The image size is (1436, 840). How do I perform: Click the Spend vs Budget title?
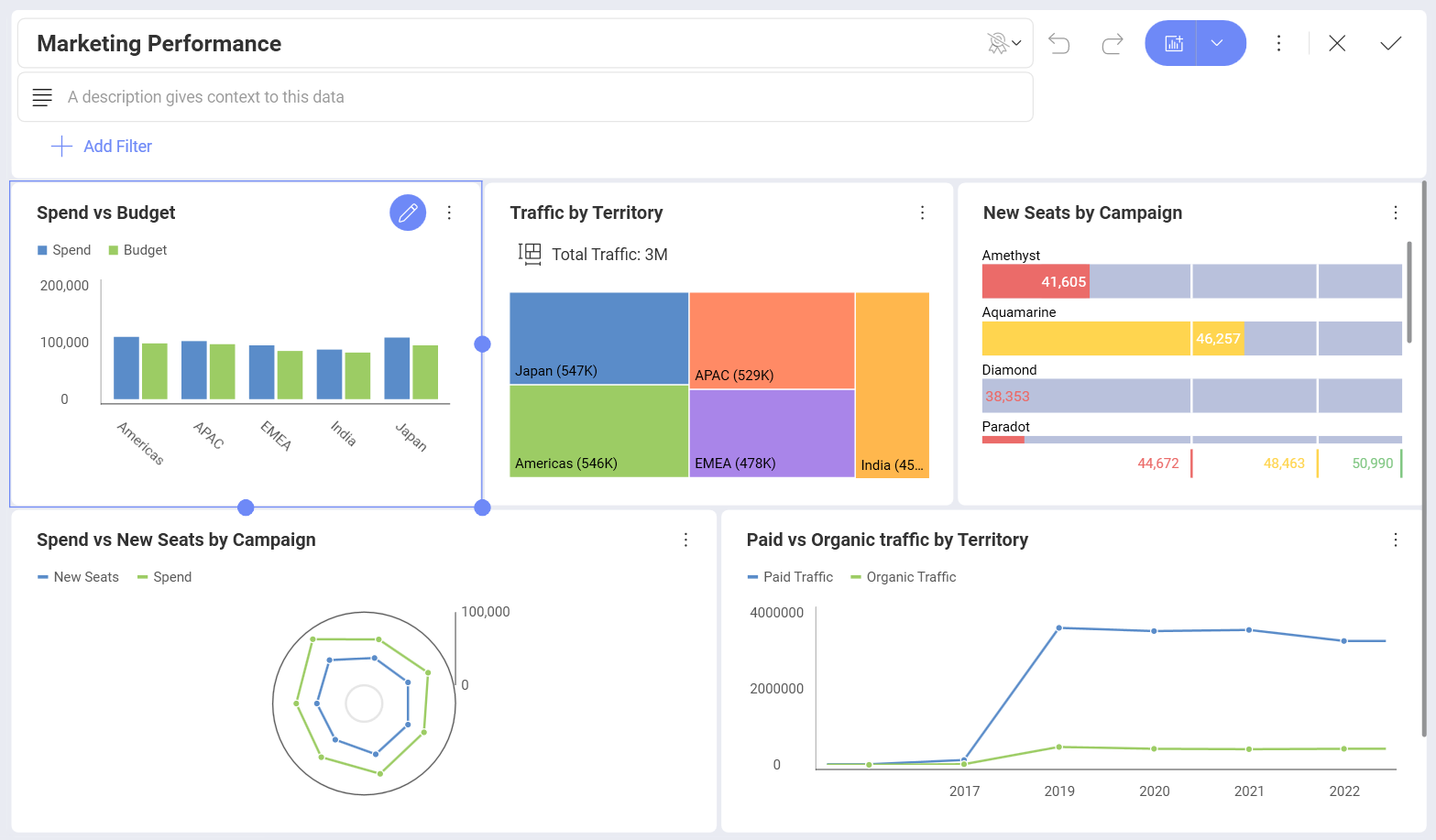(105, 213)
